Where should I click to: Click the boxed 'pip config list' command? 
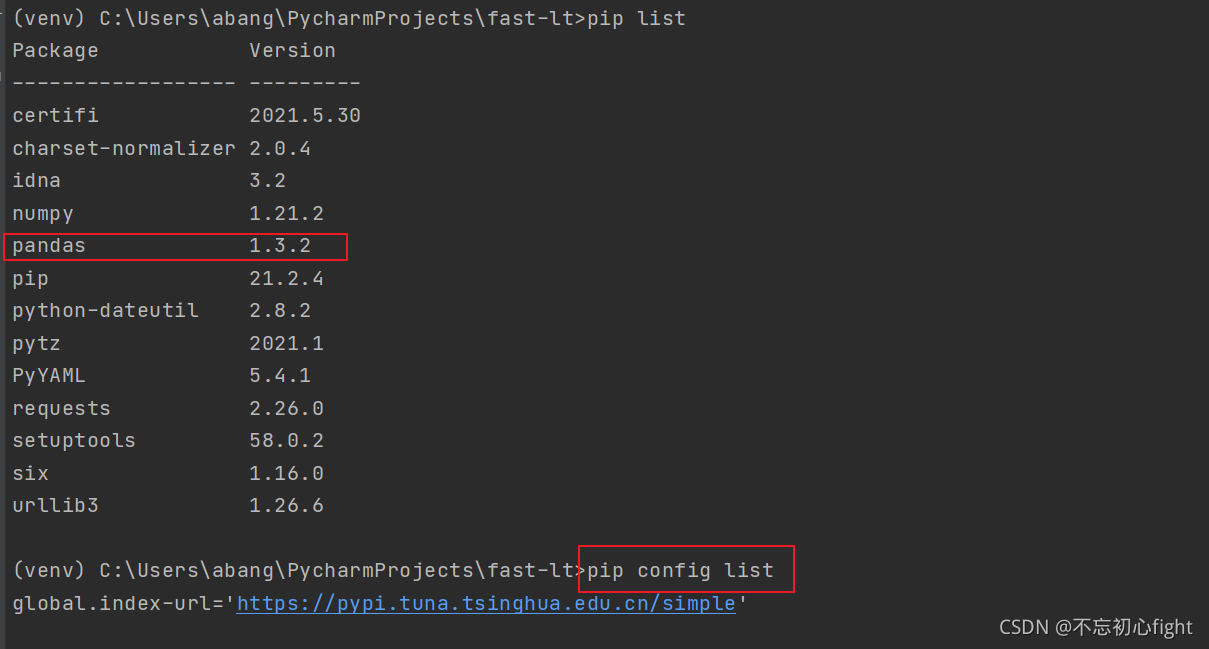(685, 570)
